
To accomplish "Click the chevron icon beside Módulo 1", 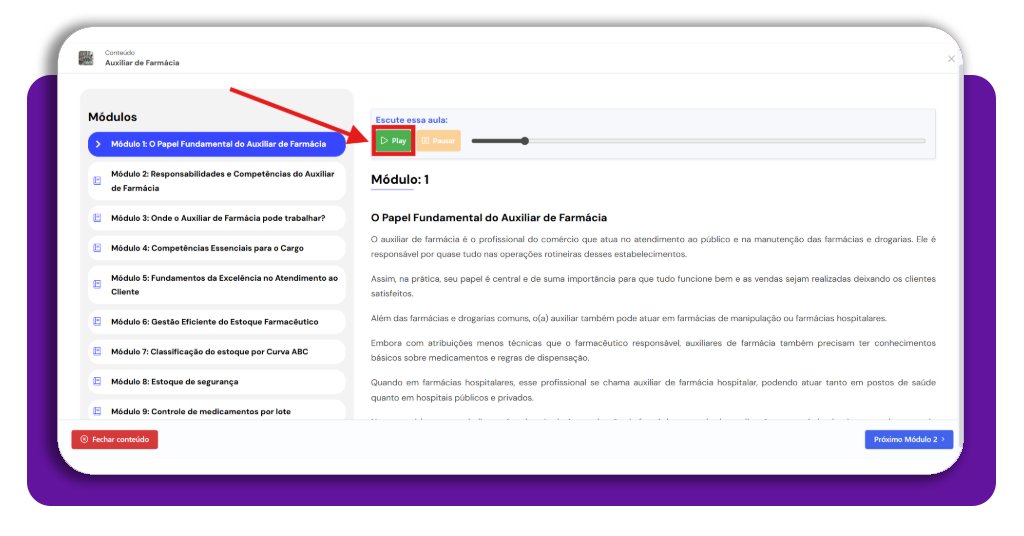I will [x=98, y=144].
